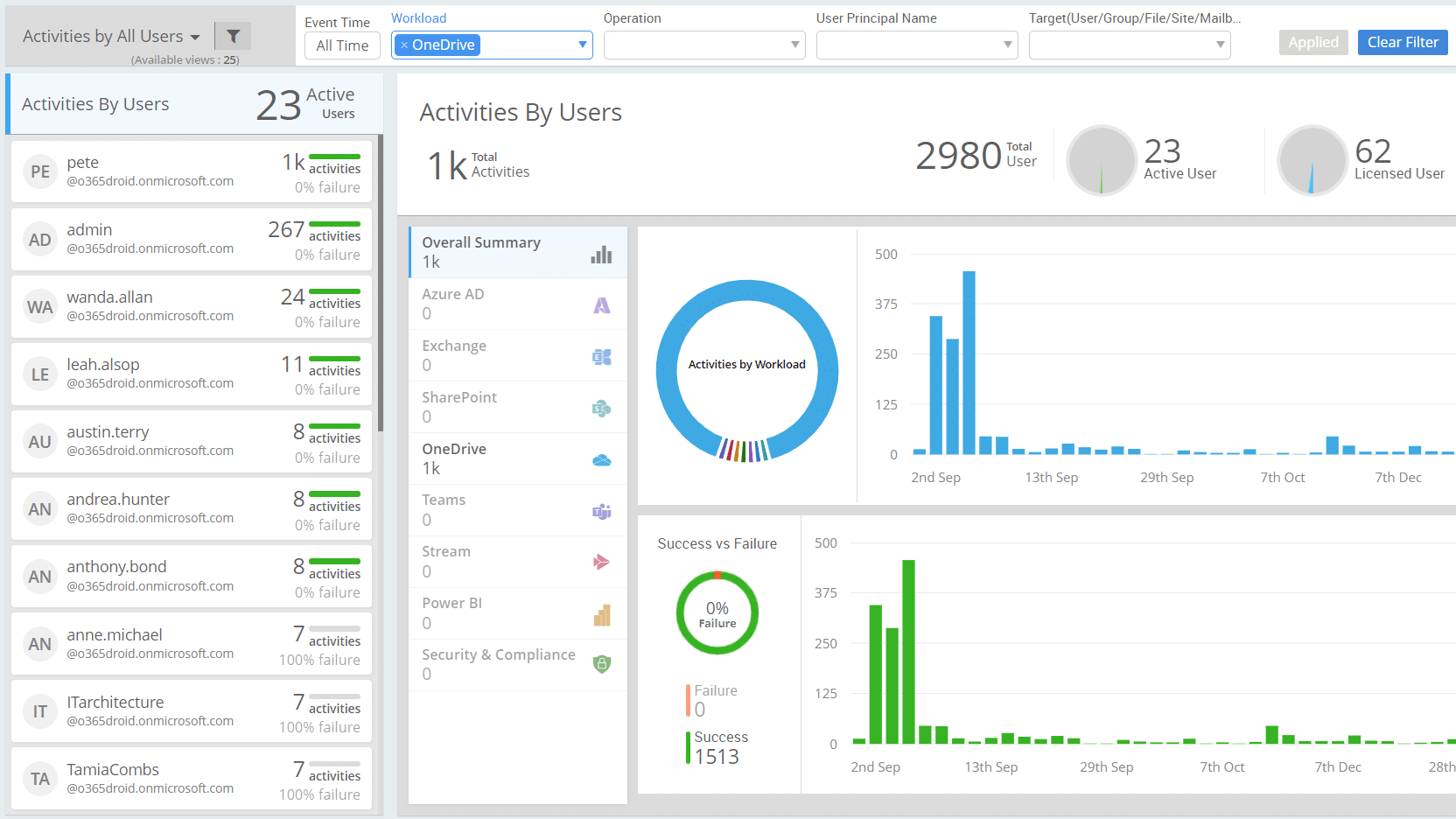
Task: Open the Operation filter dropdown
Action: [703, 45]
